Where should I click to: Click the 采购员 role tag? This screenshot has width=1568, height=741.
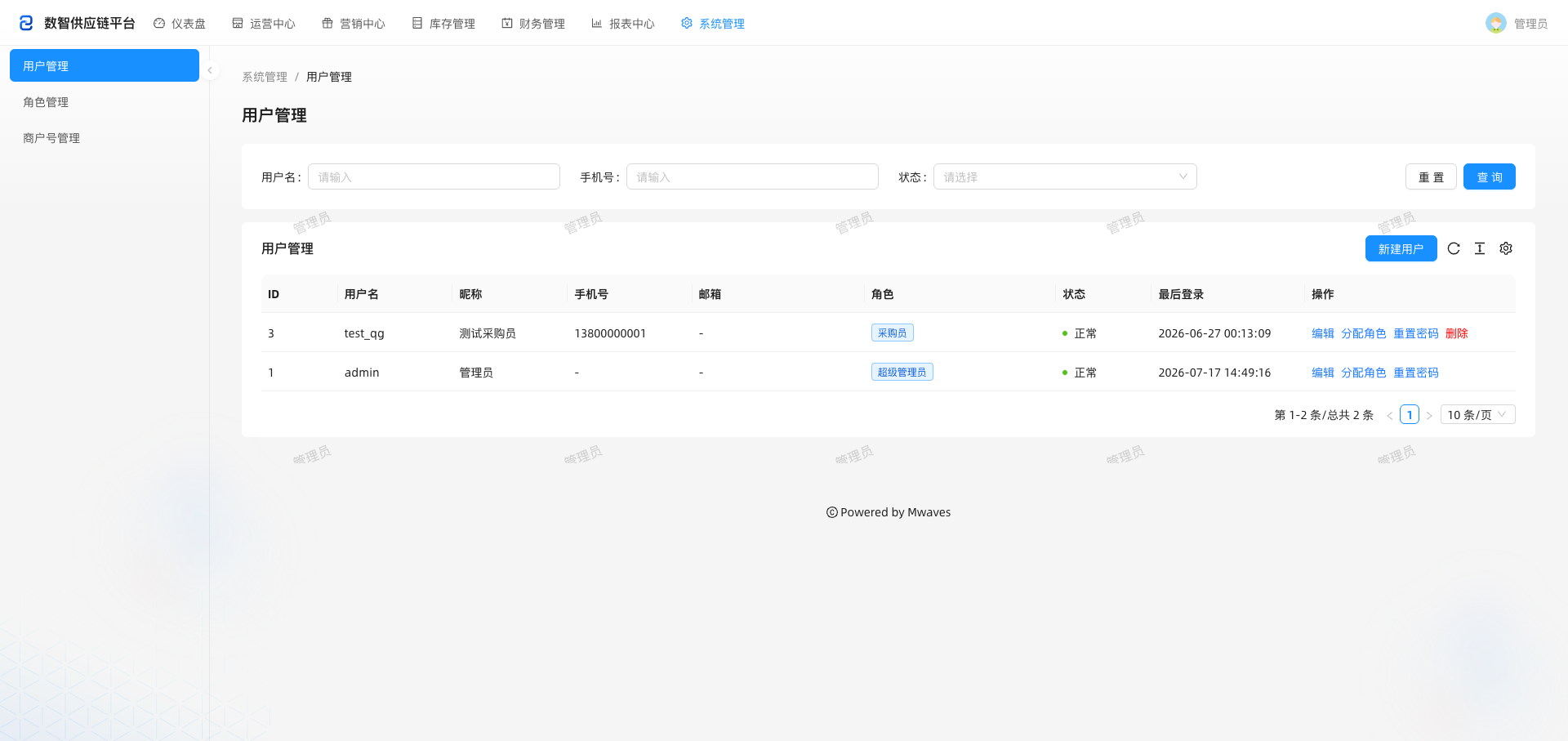click(893, 333)
